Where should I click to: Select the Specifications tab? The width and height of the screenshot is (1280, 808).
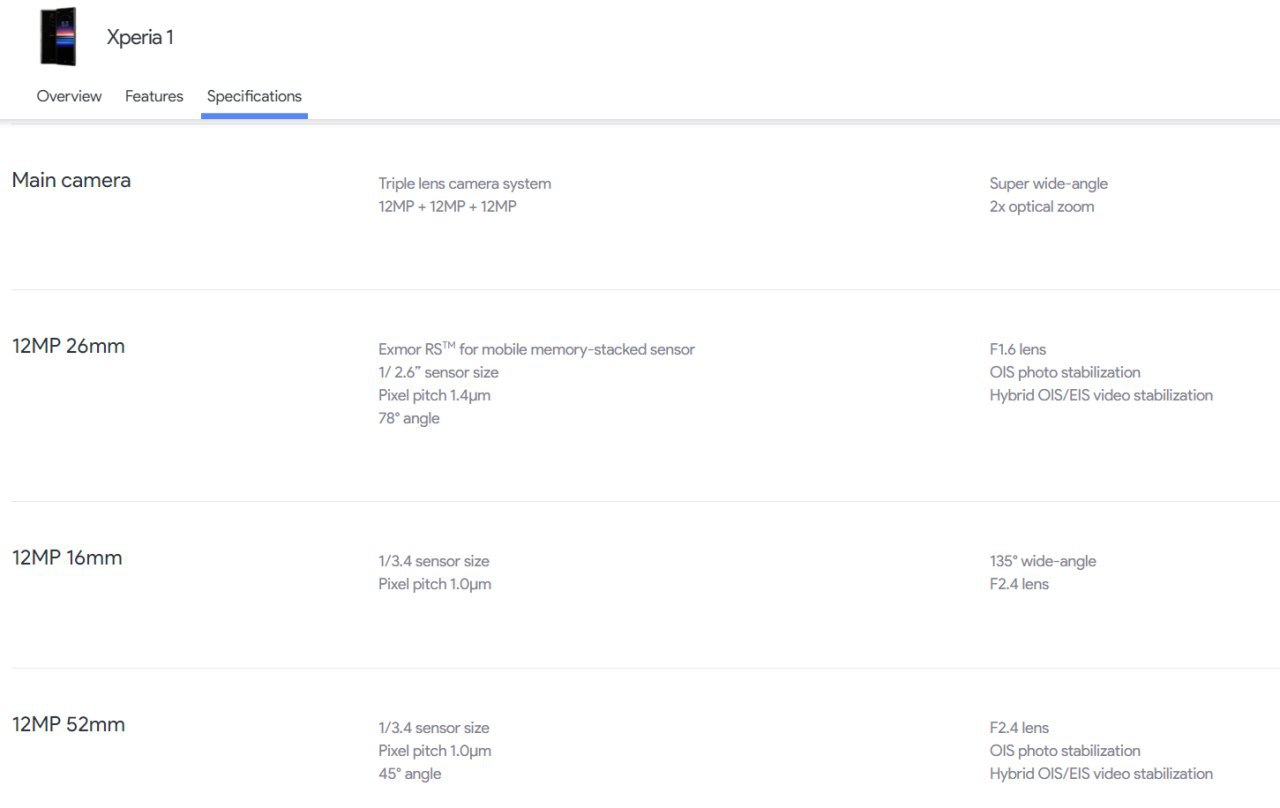coord(254,96)
